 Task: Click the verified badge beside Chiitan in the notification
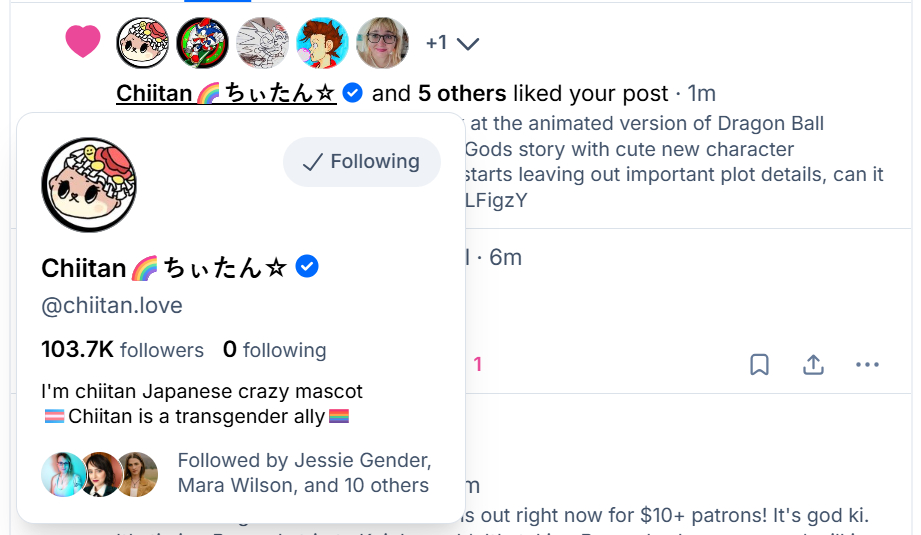[352, 93]
